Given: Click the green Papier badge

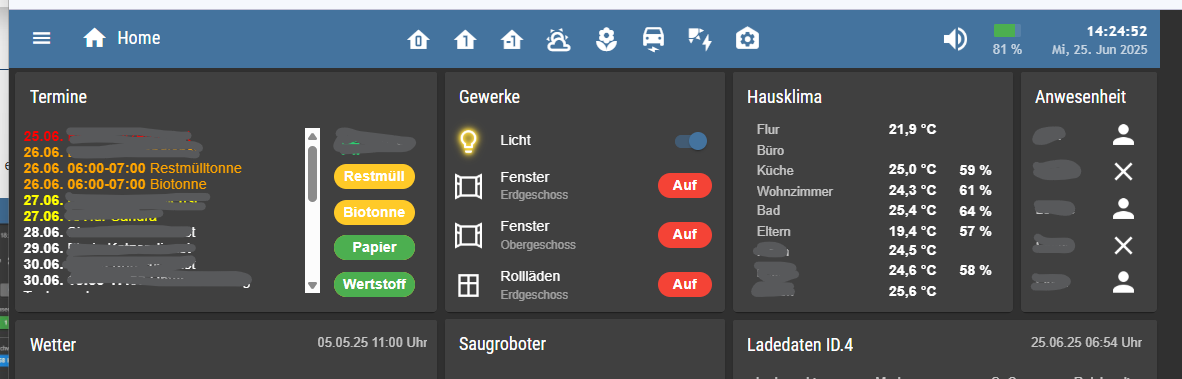Looking at the screenshot, I should click(x=375, y=248).
